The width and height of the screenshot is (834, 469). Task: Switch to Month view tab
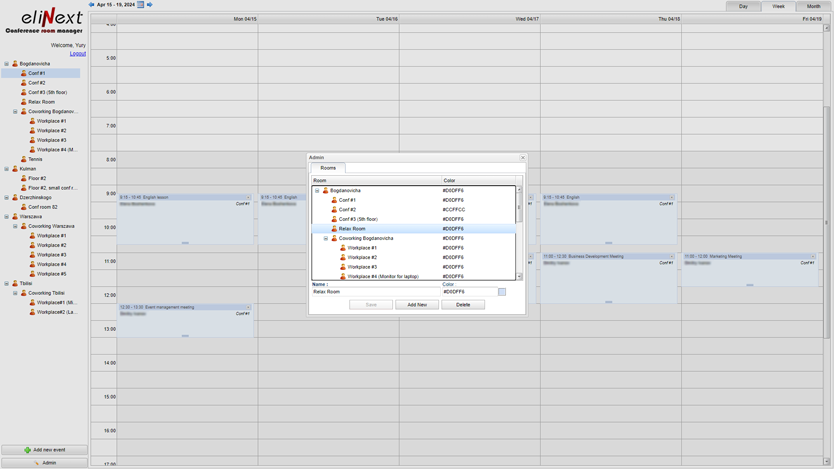813,6
